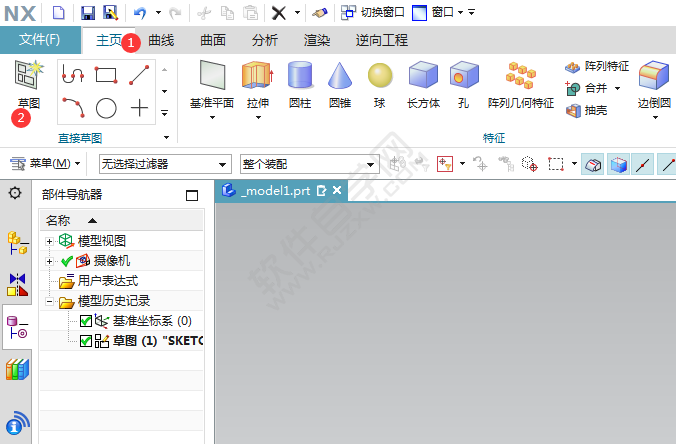This screenshot has height=444, width=676.
Task: Open dropdown arrow under 拉伸
Action: 258,117
